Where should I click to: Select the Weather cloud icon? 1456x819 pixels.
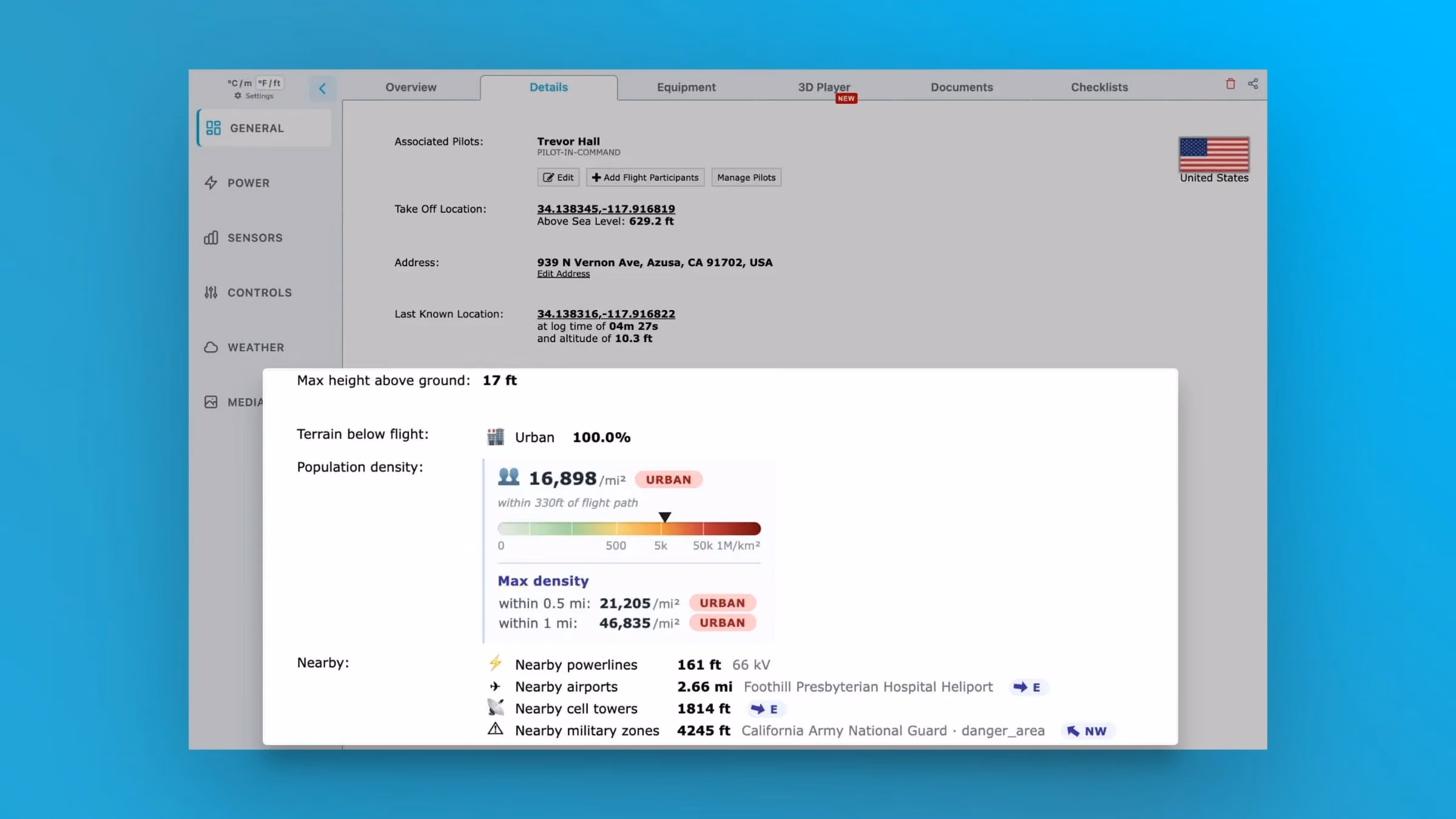pos(211,347)
